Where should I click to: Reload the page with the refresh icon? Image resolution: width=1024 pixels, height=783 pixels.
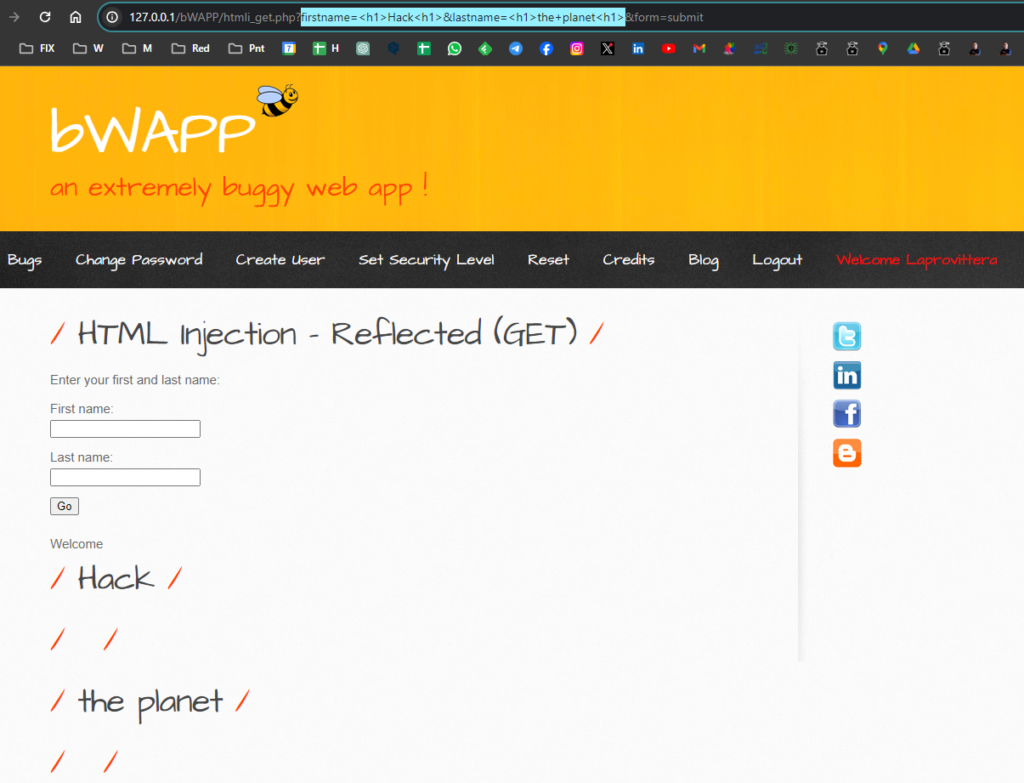[x=44, y=17]
